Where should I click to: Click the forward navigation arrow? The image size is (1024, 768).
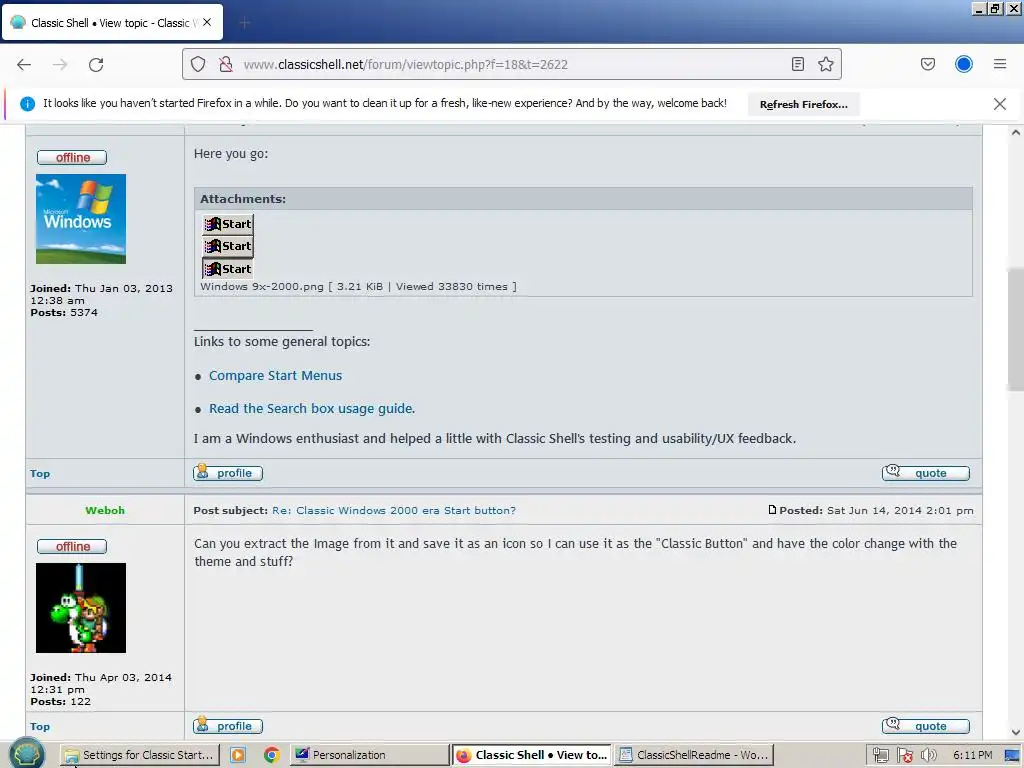[60, 64]
